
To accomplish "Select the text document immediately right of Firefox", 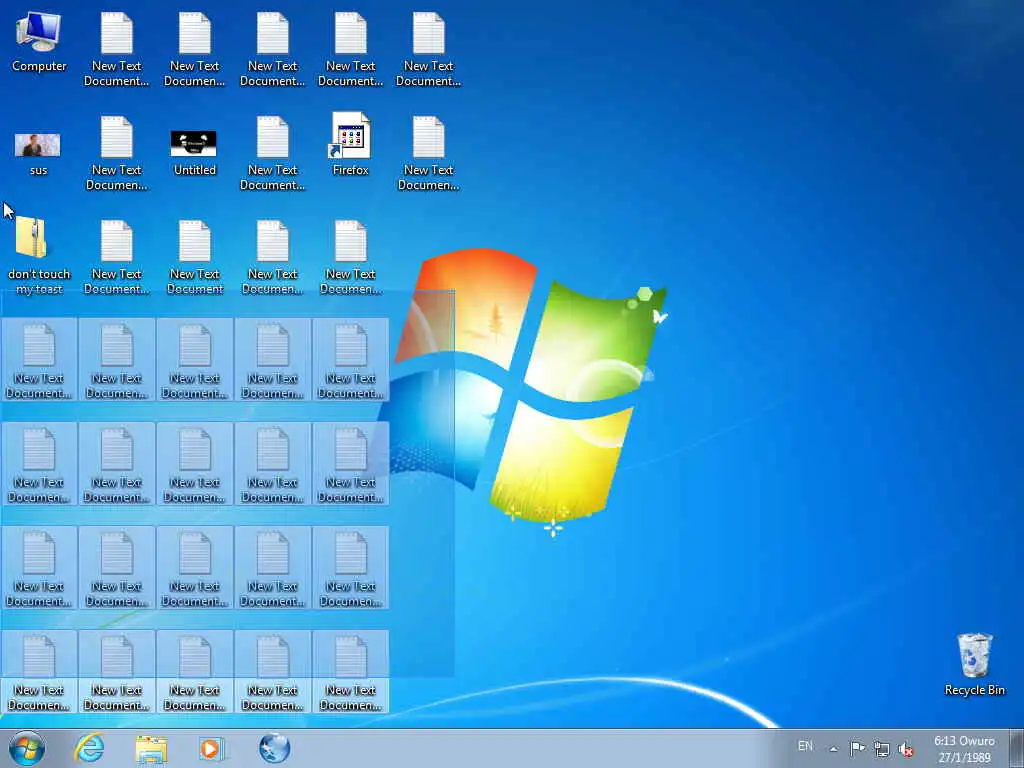I will pos(428,153).
